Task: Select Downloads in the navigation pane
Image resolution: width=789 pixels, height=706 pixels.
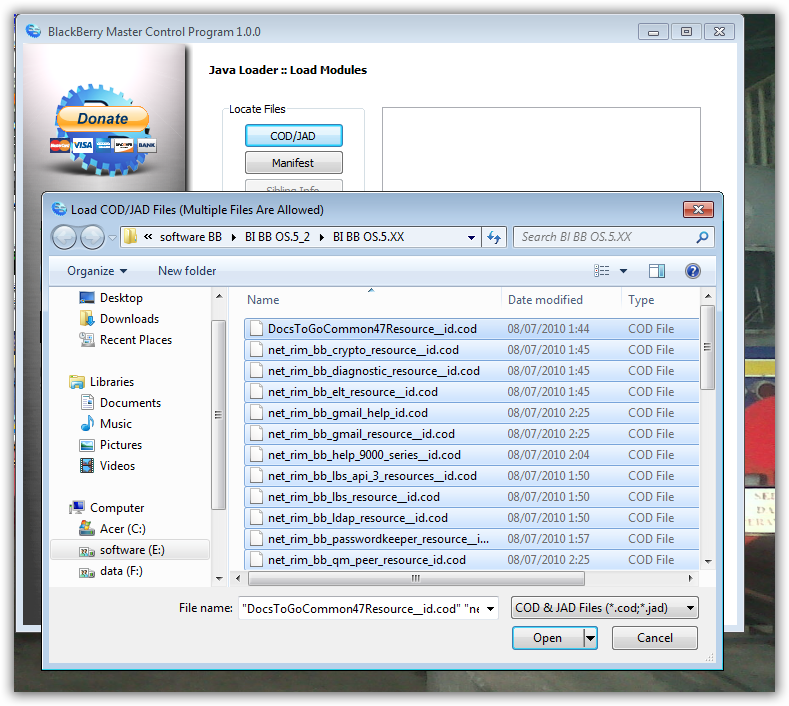Action: coord(129,319)
